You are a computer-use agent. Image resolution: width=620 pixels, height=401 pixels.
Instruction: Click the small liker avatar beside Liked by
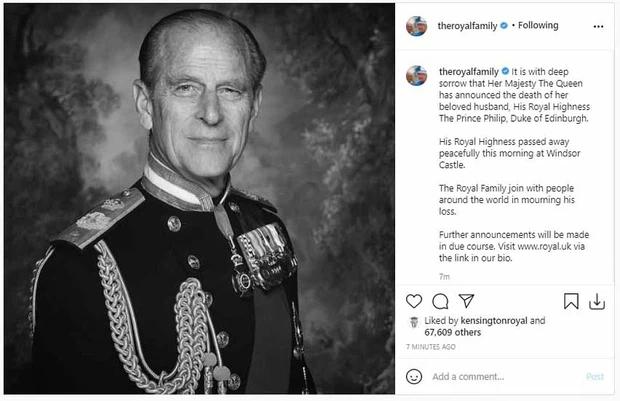415,322
